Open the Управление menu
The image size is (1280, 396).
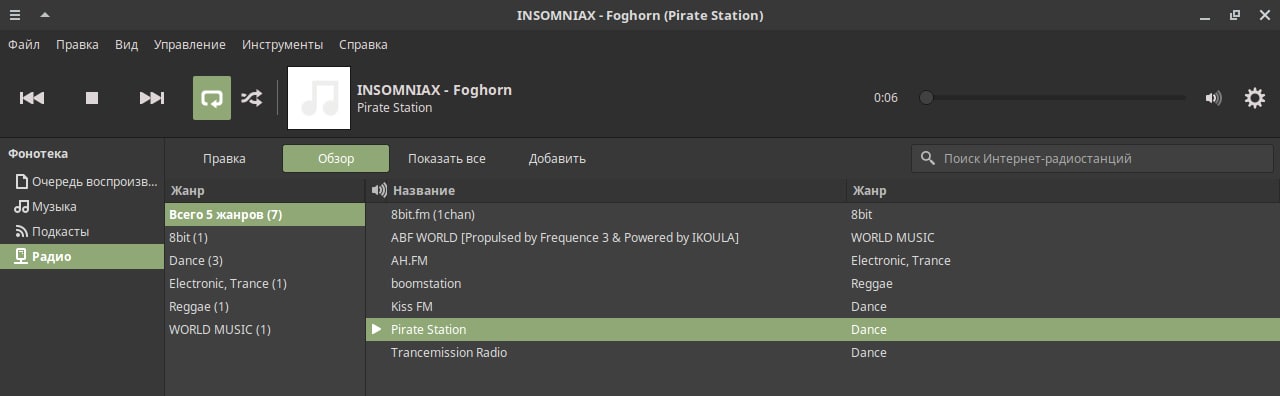tap(190, 45)
